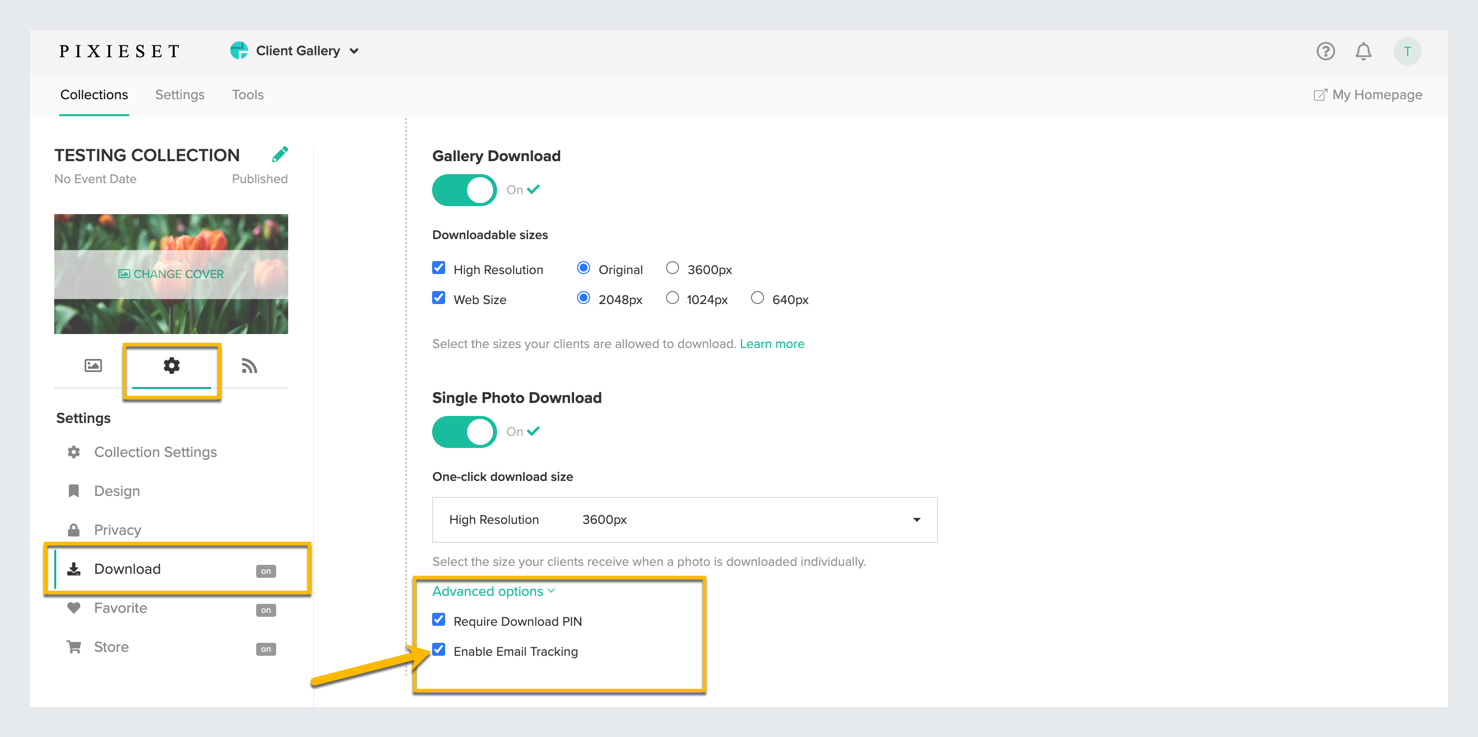Open the help question mark icon
This screenshot has width=1478, height=737.
1325,51
